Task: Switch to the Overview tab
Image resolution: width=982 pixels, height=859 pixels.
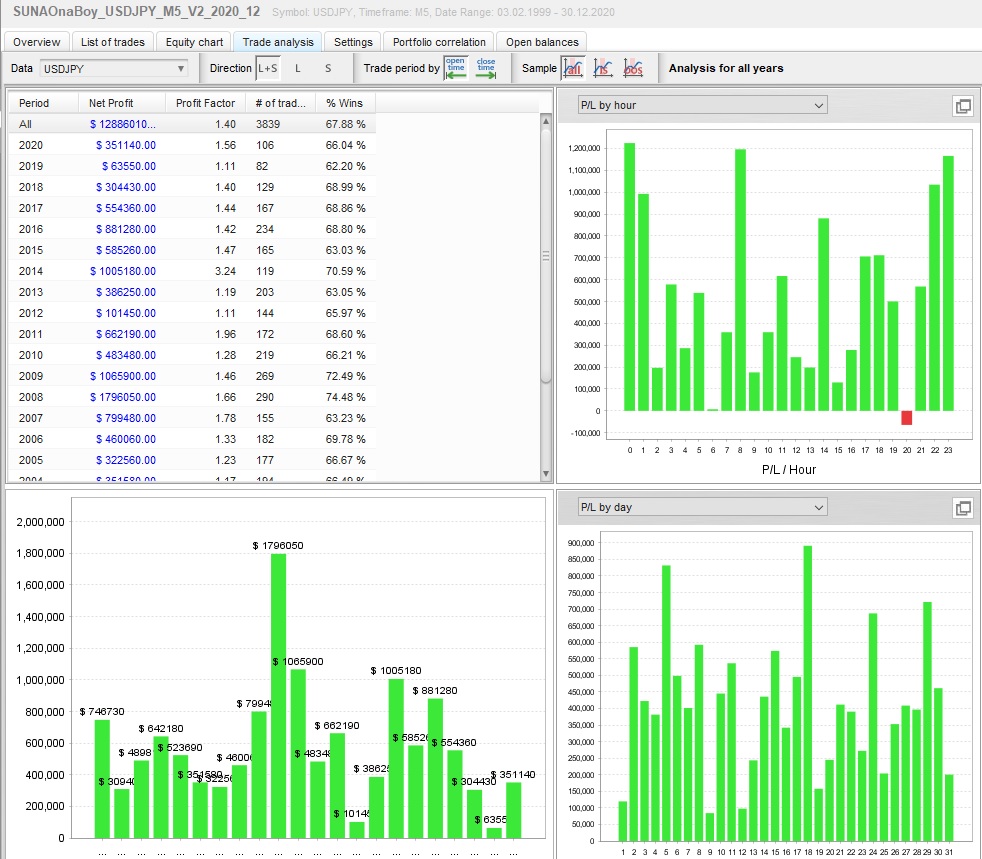Action: coord(36,42)
